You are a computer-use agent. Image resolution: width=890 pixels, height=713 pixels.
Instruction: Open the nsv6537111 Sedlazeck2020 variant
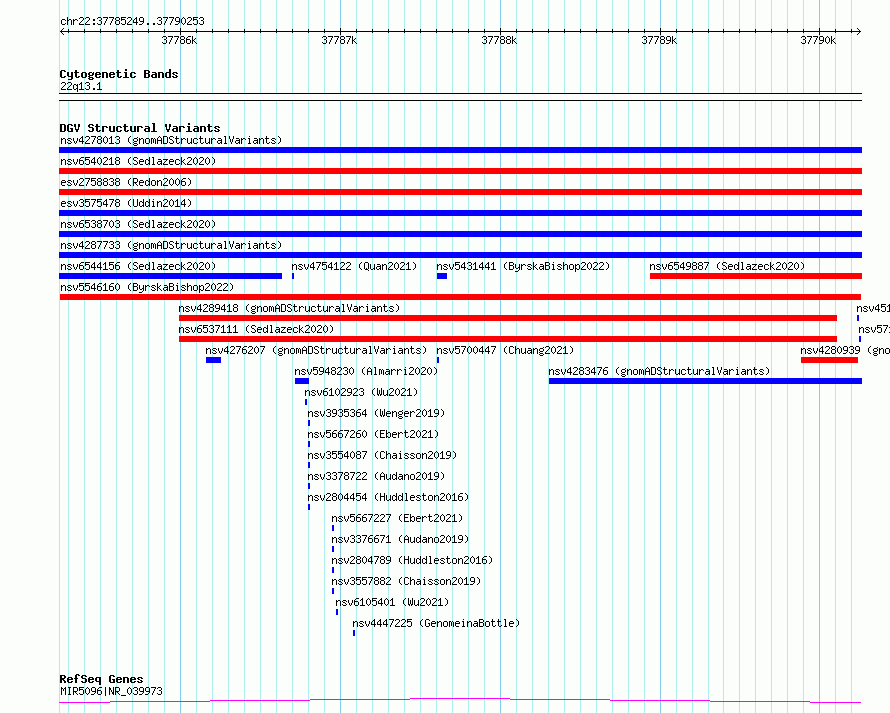point(256,329)
